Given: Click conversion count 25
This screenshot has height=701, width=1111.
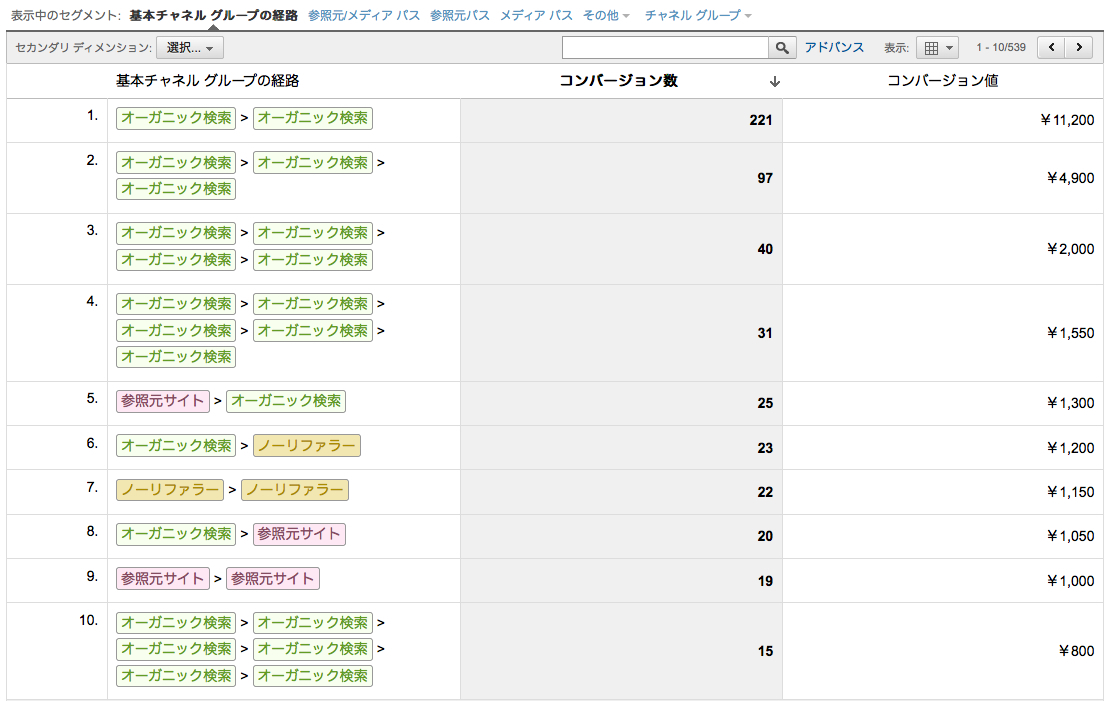Looking at the screenshot, I should pos(765,403).
